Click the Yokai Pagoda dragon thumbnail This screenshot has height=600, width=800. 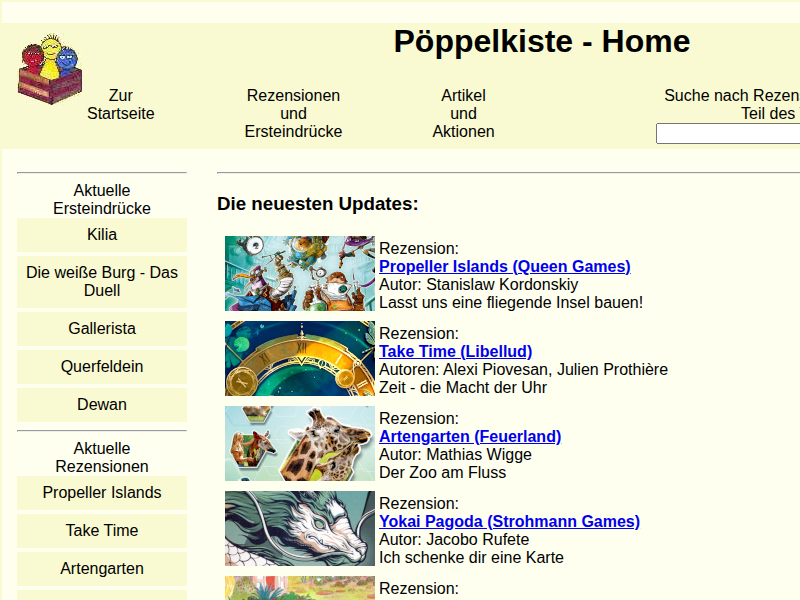pyautogui.click(x=299, y=529)
